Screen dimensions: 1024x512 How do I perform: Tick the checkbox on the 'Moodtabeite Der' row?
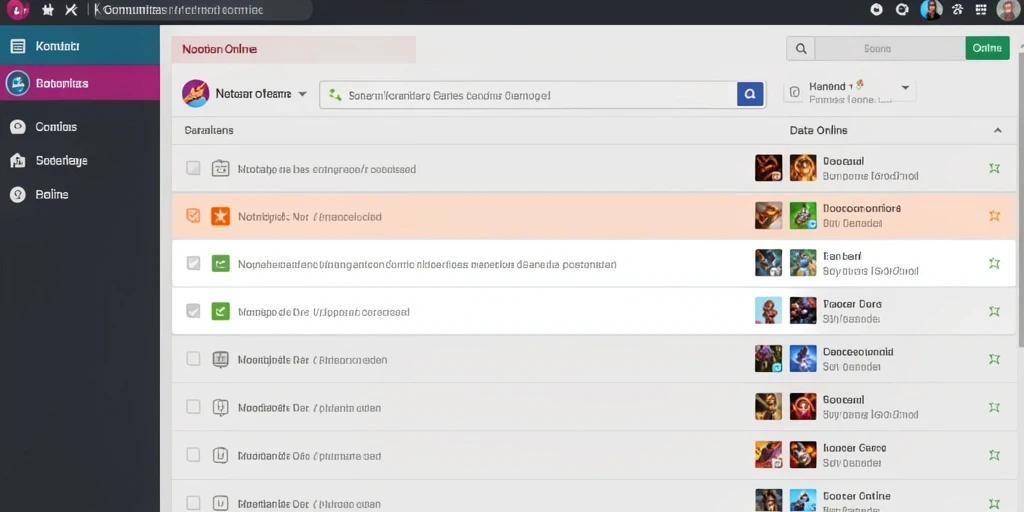[193, 407]
